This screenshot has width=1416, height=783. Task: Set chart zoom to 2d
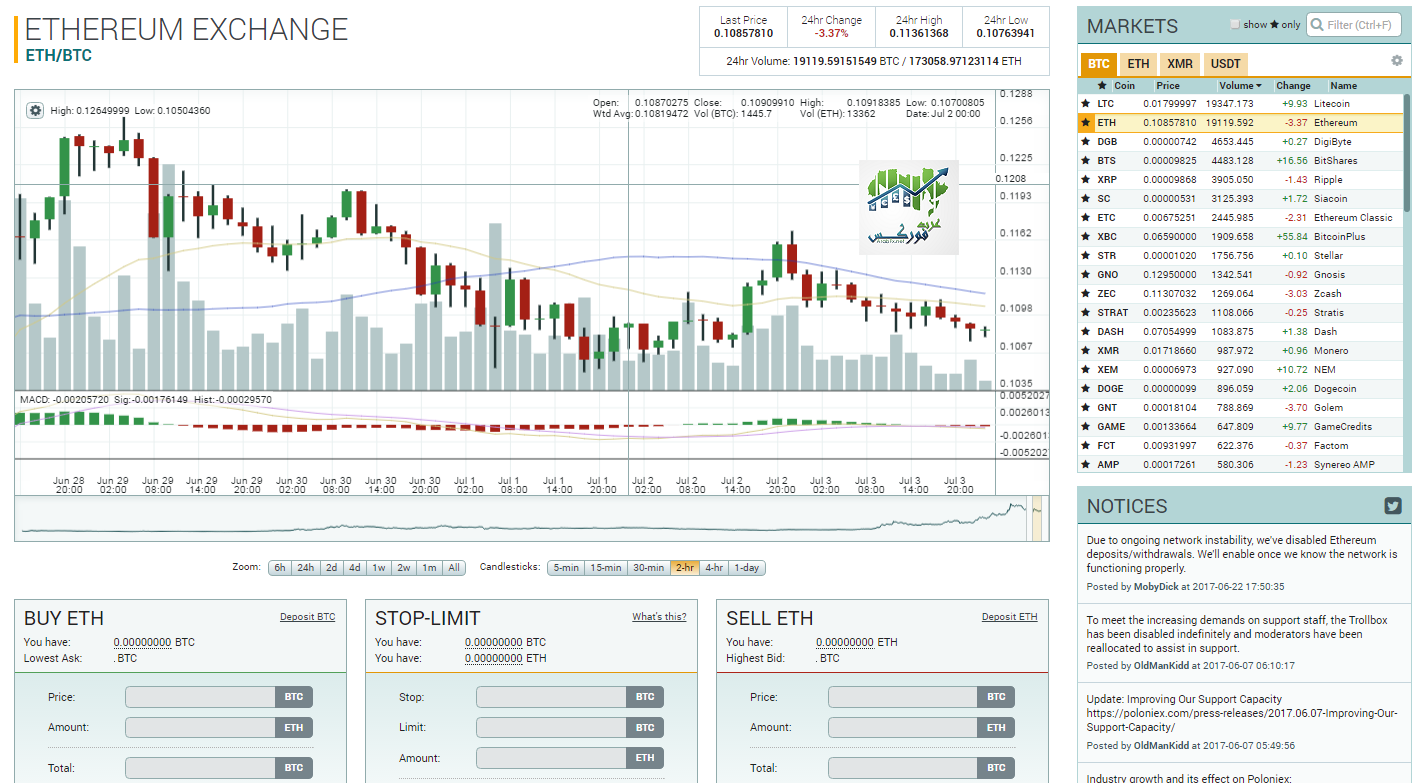click(331, 568)
